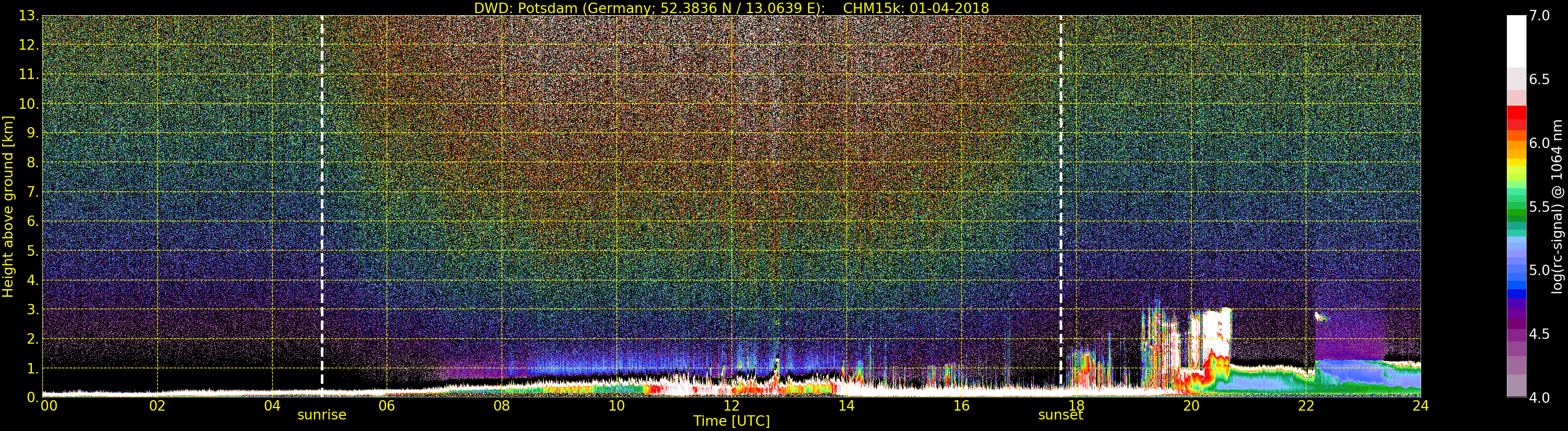Click the '8.' height axis tick label
Viewport: 1568px width, 431px height.
pyautogui.click(x=33, y=163)
